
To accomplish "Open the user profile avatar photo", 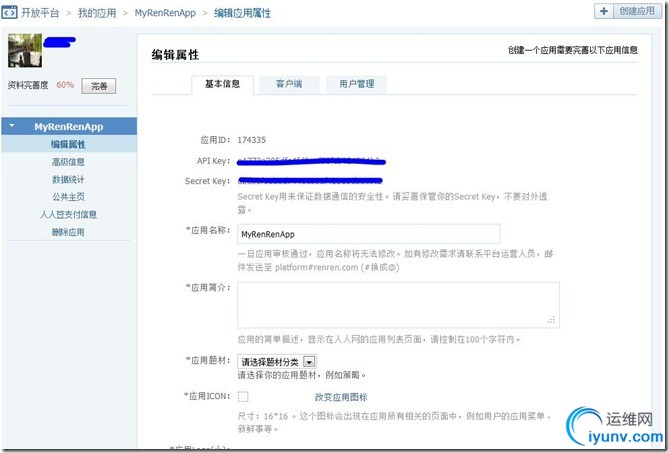I will pyautogui.click(x=25, y=50).
